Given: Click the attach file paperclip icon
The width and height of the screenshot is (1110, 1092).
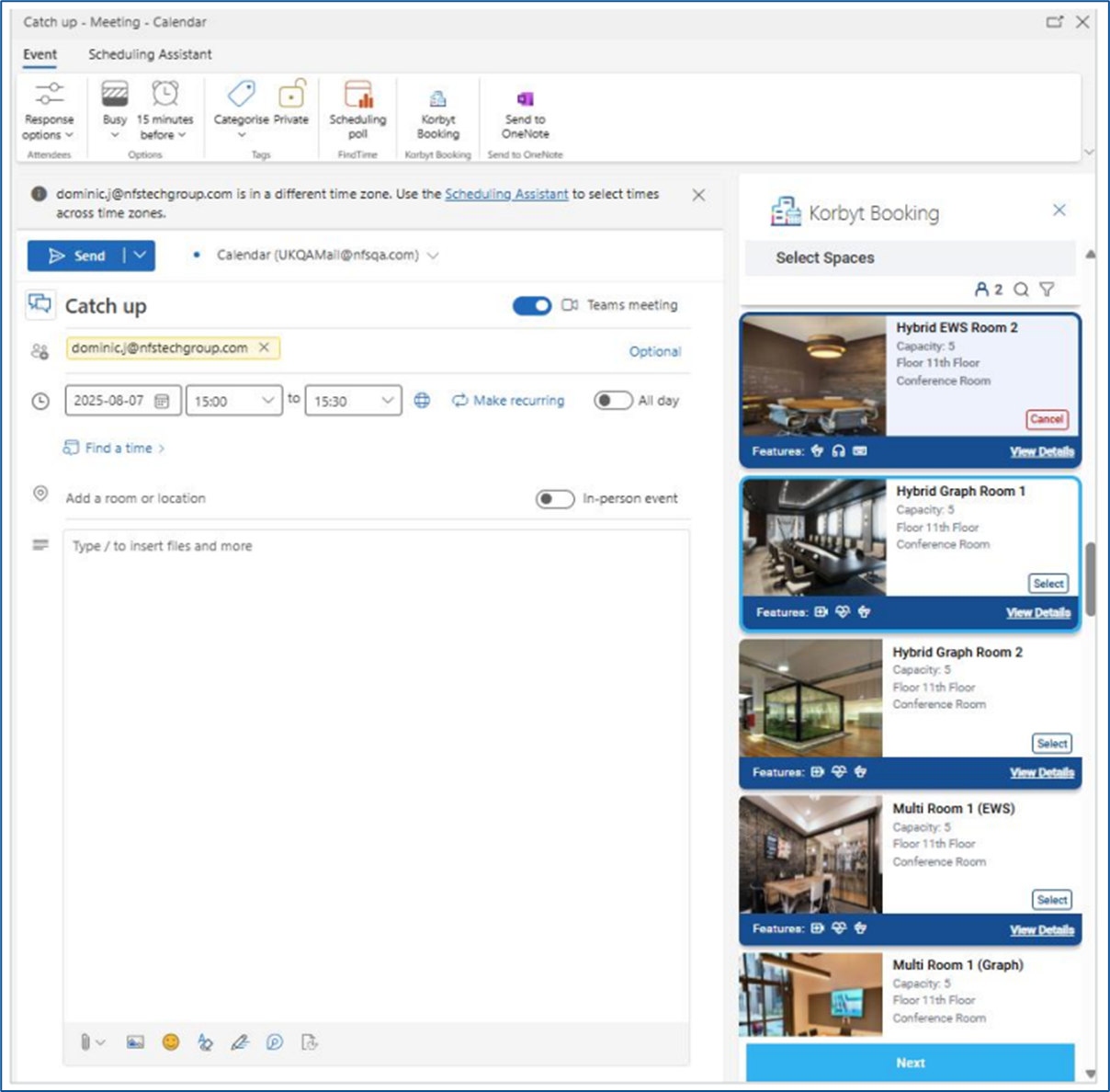Looking at the screenshot, I should [85, 1041].
